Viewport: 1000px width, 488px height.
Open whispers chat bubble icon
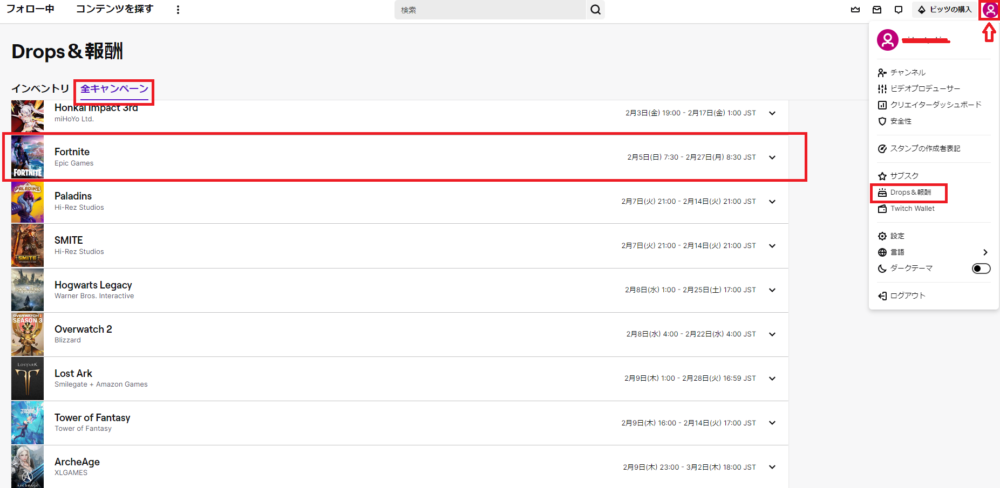coord(898,10)
